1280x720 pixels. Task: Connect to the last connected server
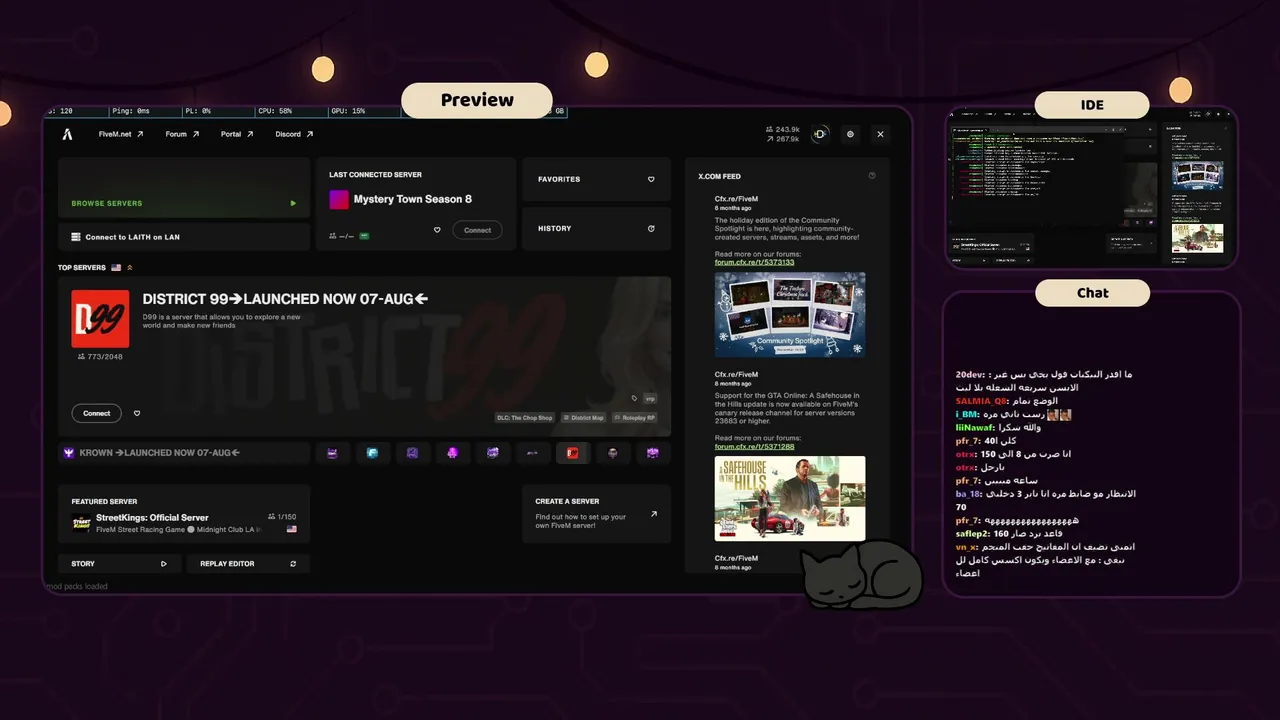477,230
